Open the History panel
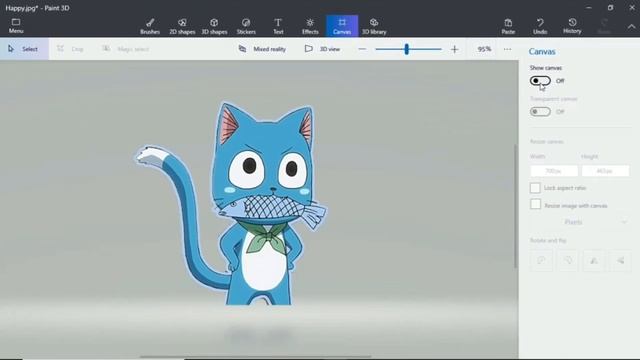Image resolution: width=640 pixels, height=360 pixels. (572, 26)
